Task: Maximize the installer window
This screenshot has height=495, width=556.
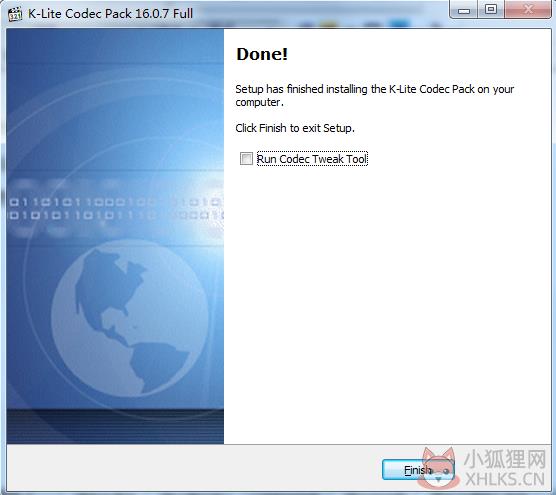Action: [x=491, y=10]
